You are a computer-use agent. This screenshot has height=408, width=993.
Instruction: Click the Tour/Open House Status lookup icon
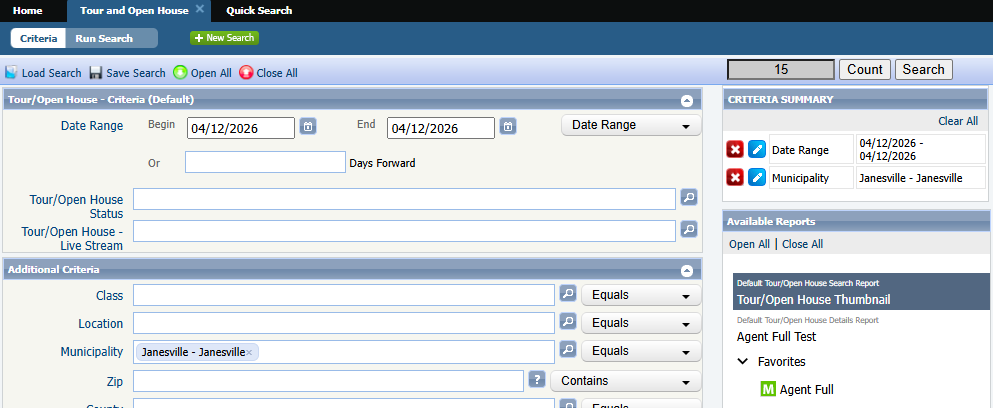688,198
